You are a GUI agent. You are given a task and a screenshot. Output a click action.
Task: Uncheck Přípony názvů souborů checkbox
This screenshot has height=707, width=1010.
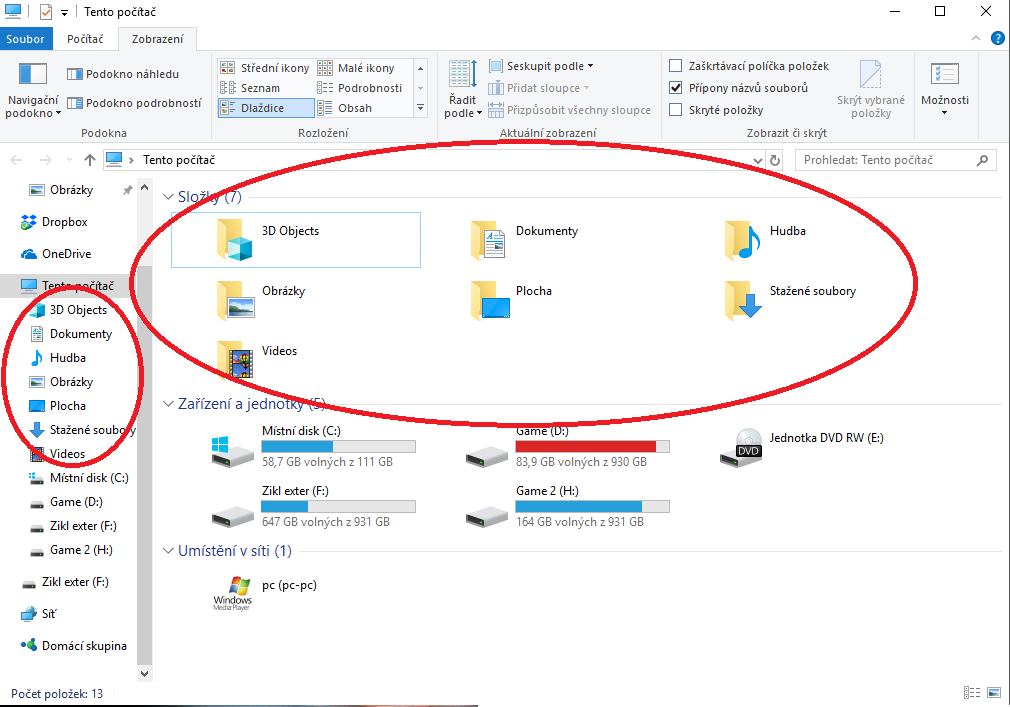click(676, 88)
